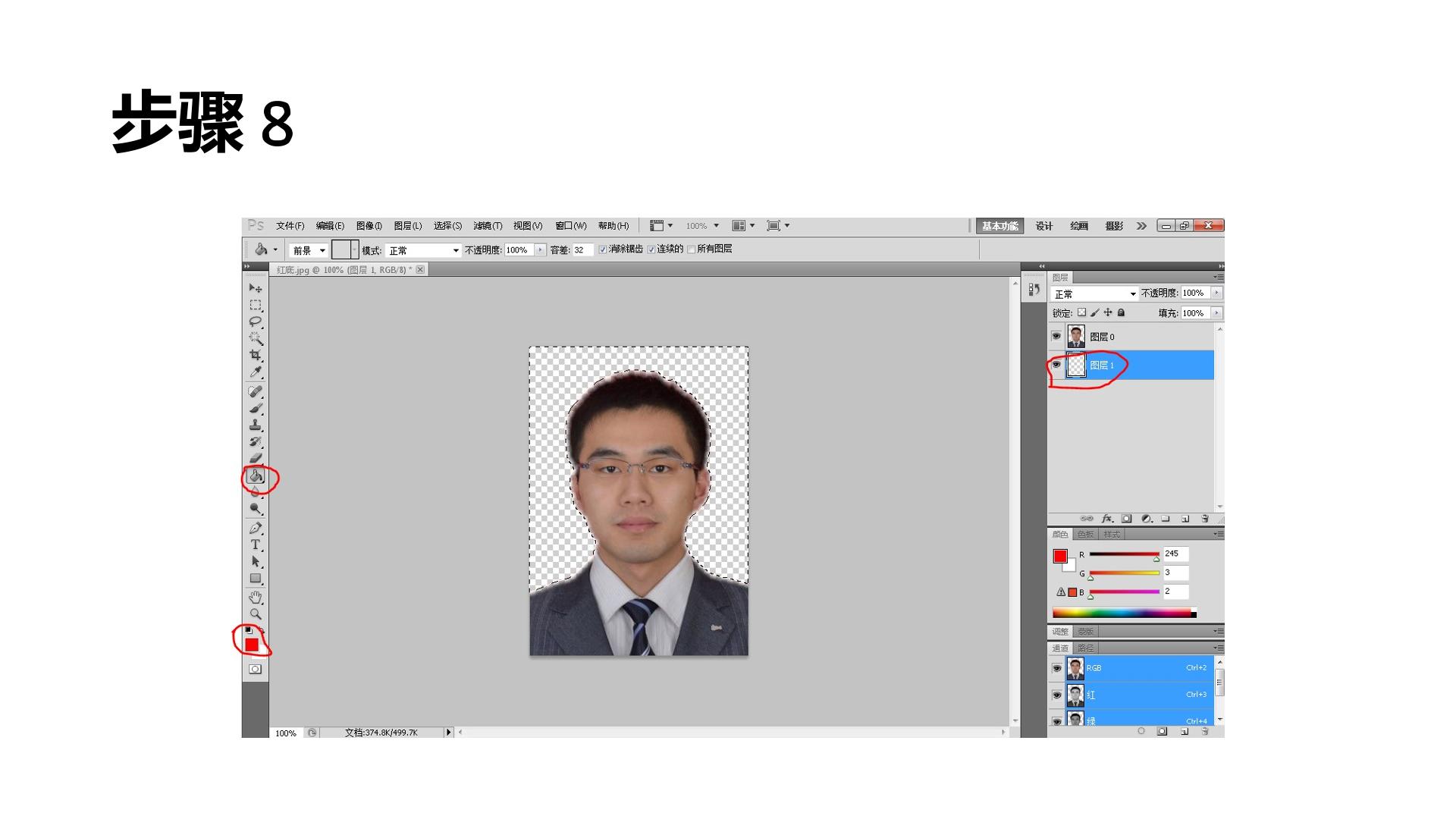Select the Pen tool
This screenshot has height=819, width=1456.
pos(256,528)
